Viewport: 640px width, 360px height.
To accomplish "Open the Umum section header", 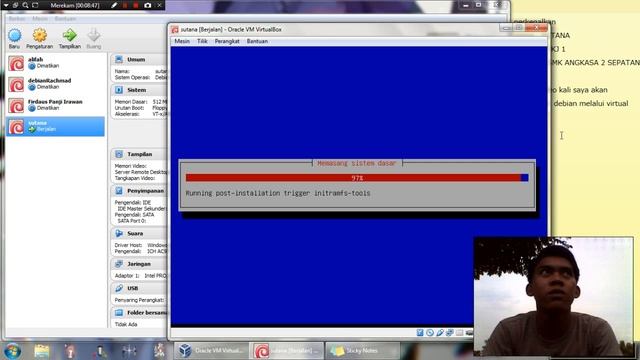I will coord(139,60).
